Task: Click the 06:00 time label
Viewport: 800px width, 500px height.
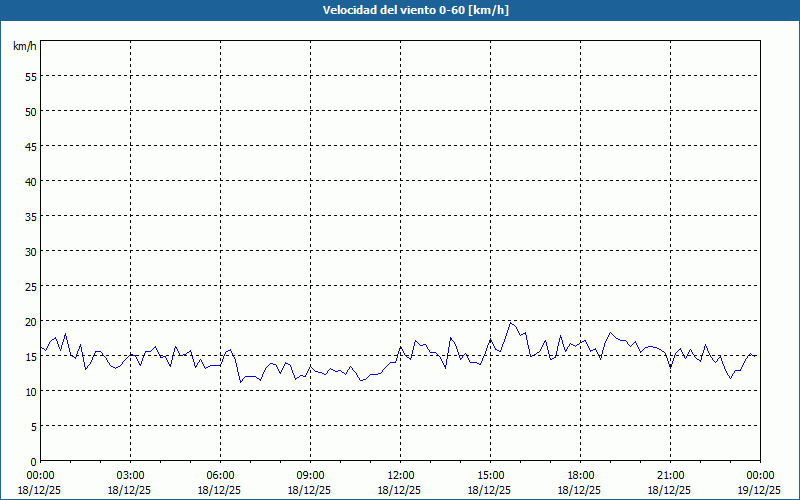Action: point(220,475)
